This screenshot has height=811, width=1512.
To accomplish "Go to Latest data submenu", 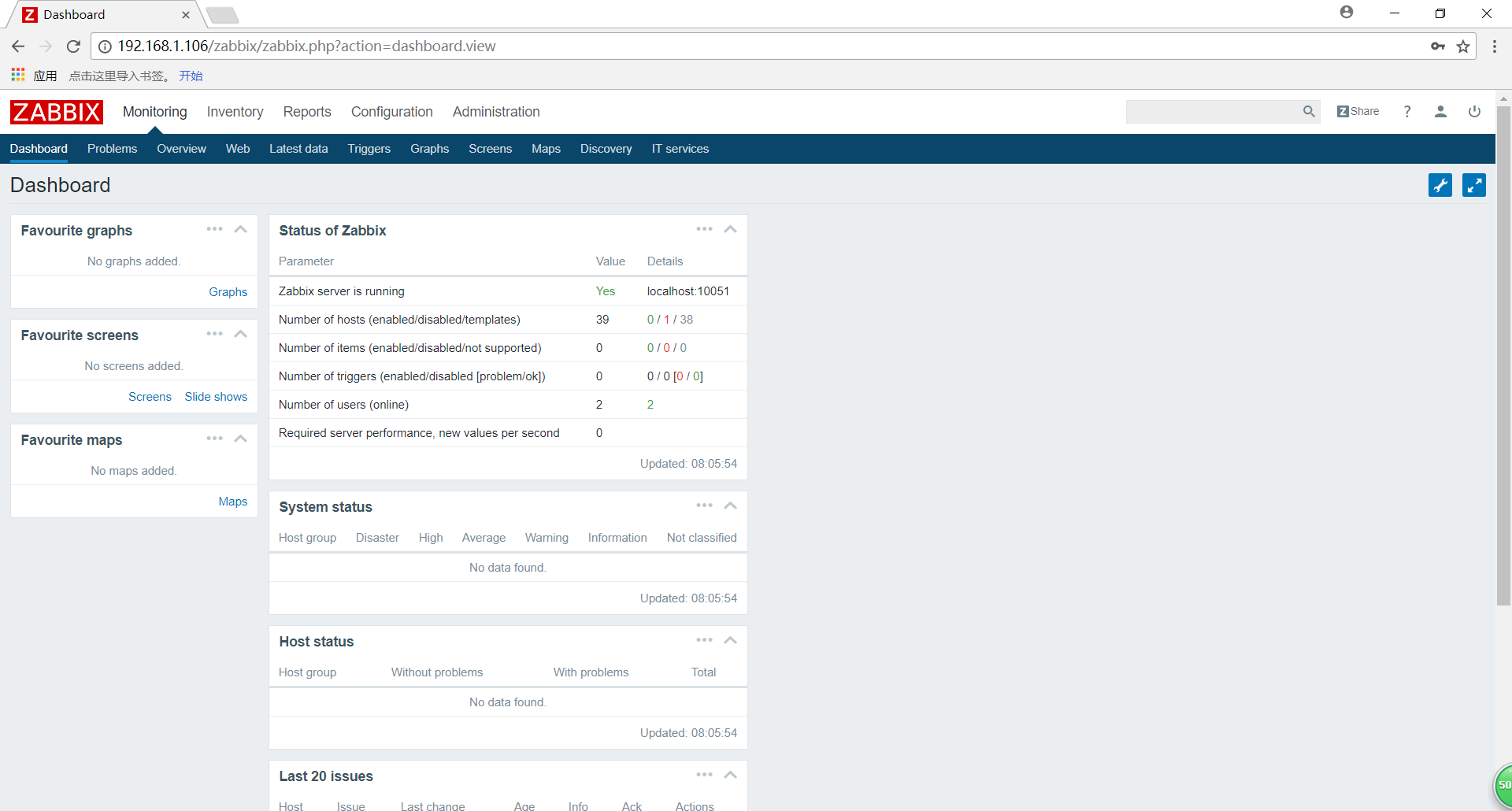I will tap(298, 149).
